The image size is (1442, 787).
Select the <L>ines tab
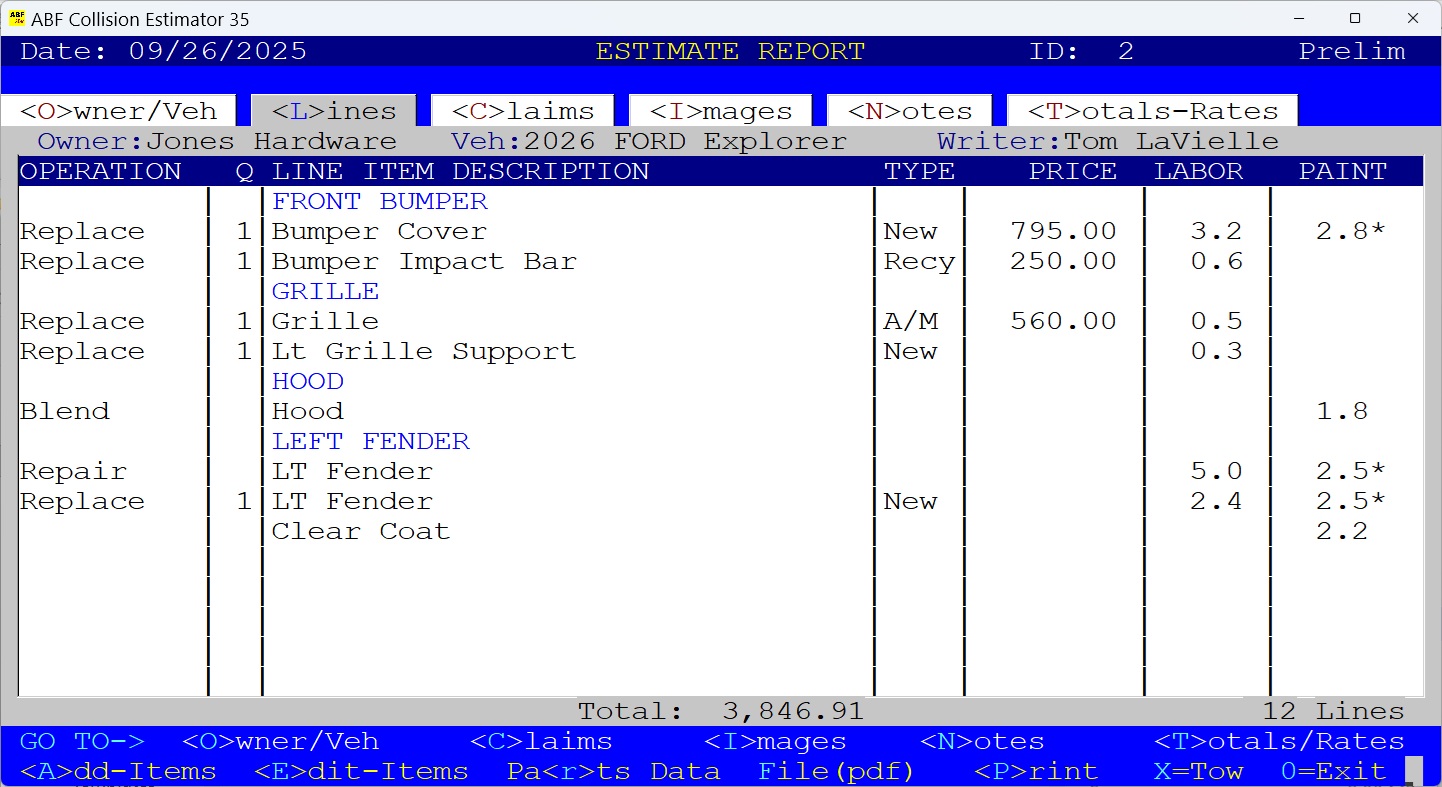[x=332, y=111]
